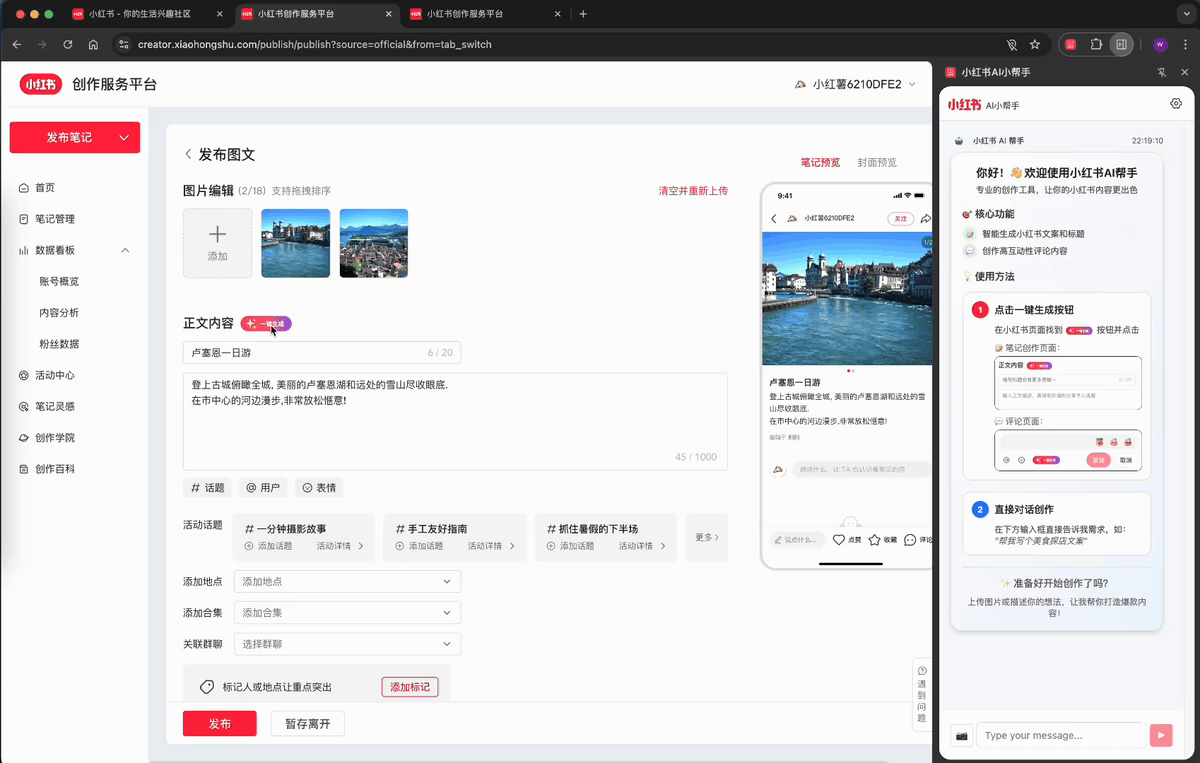This screenshot has height=763, width=1200.
Task: Click the send arrow in AI chat
Action: tap(1160, 735)
